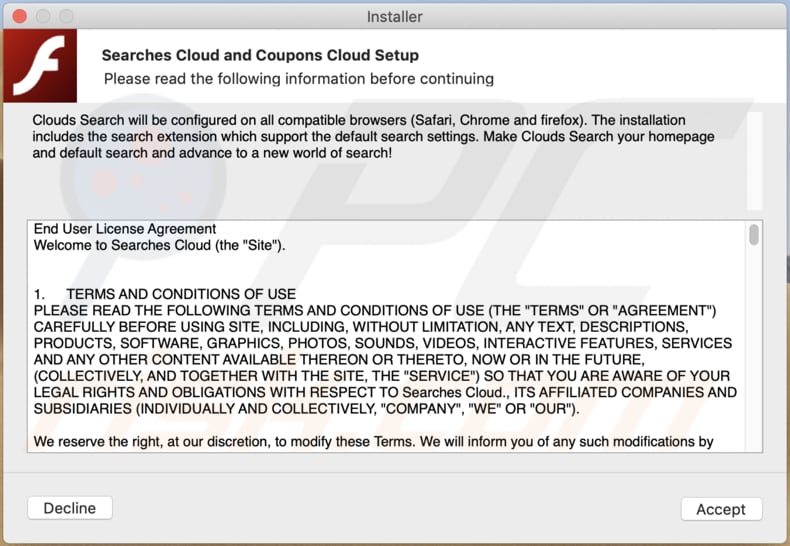Click the greyed-out minimize window button
Screen dimensions: 790x546
point(43,16)
